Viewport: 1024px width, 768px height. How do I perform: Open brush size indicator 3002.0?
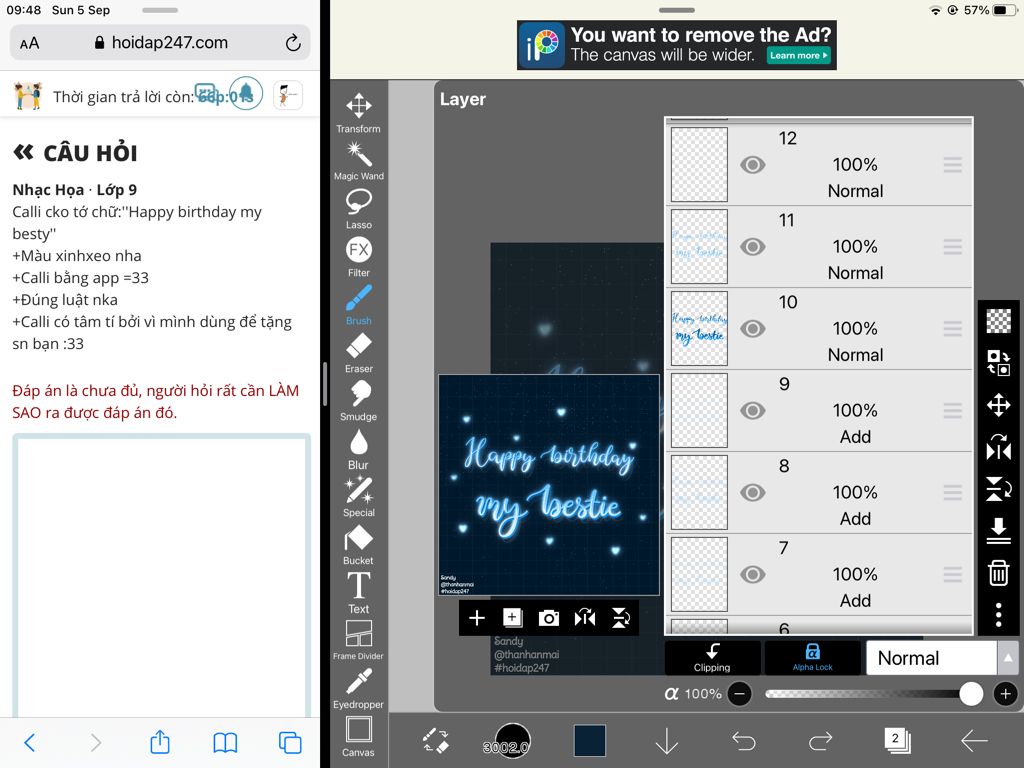click(x=513, y=741)
